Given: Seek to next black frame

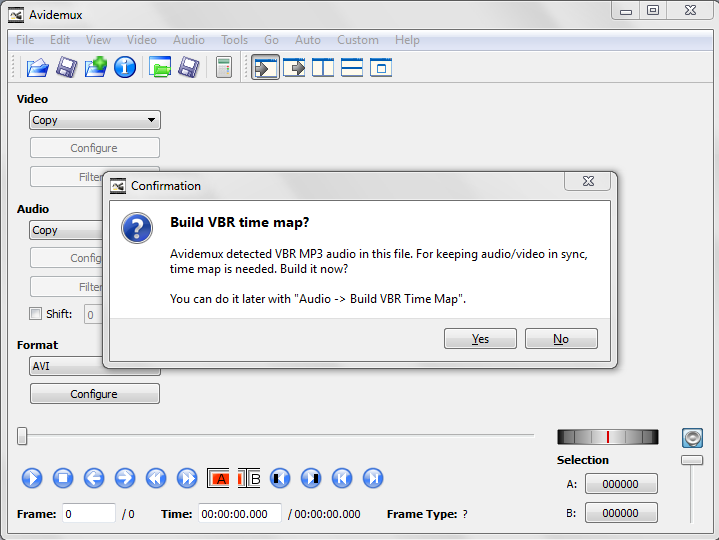Looking at the screenshot, I should (x=311, y=478).
